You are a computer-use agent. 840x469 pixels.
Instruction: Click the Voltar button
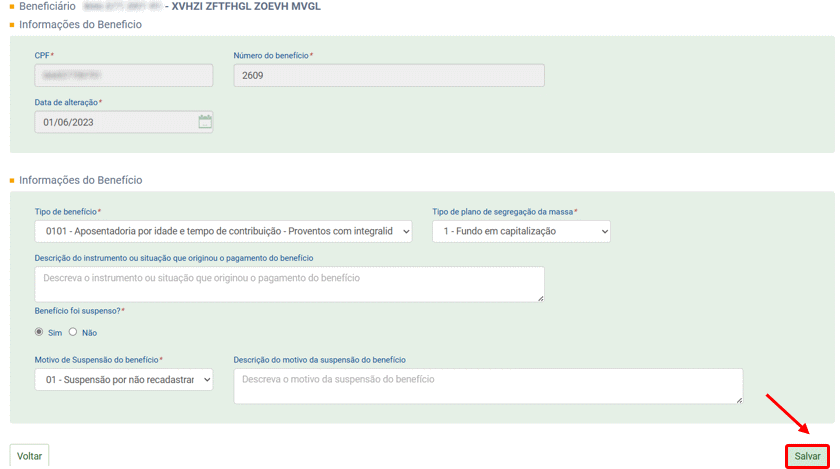[29, 456]
